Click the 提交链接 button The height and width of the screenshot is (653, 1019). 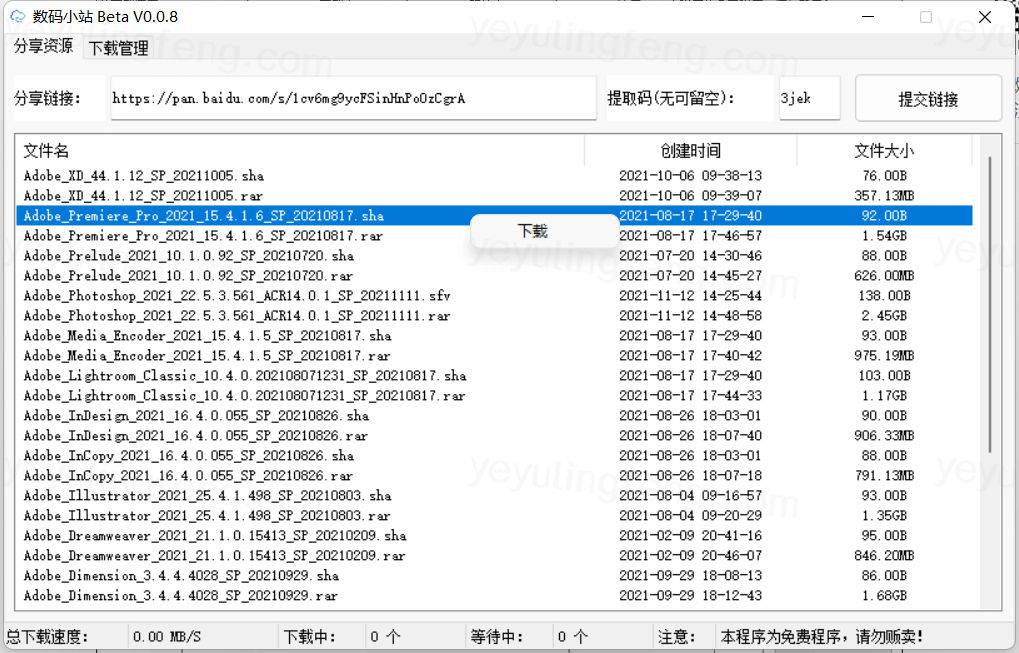(x=928, y=98)
